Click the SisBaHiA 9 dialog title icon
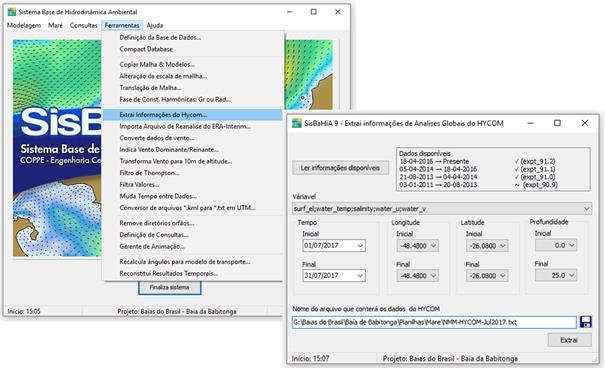605x368 pixels. [296, 123]
